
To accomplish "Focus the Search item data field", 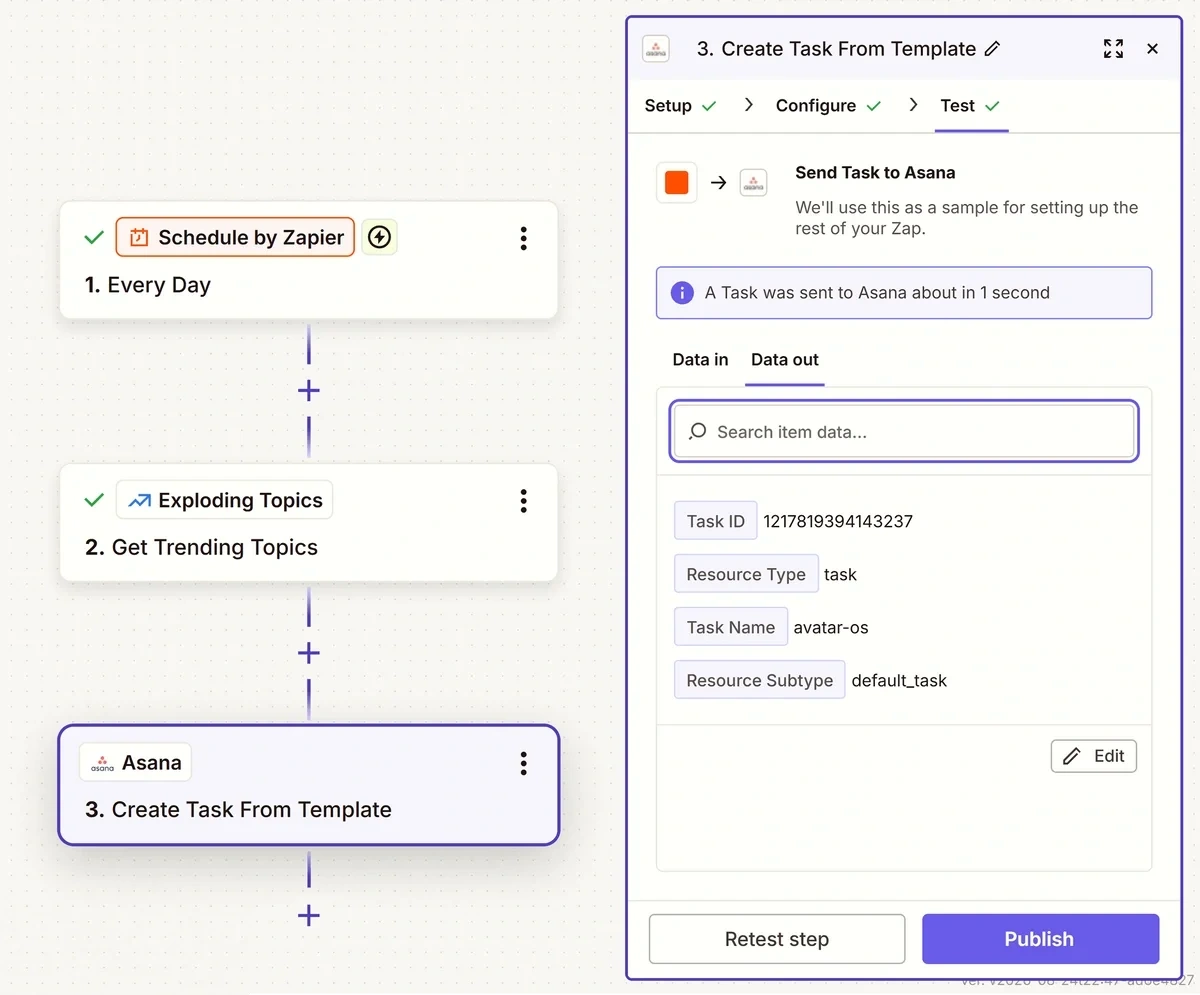I will [x=904, y=432].
